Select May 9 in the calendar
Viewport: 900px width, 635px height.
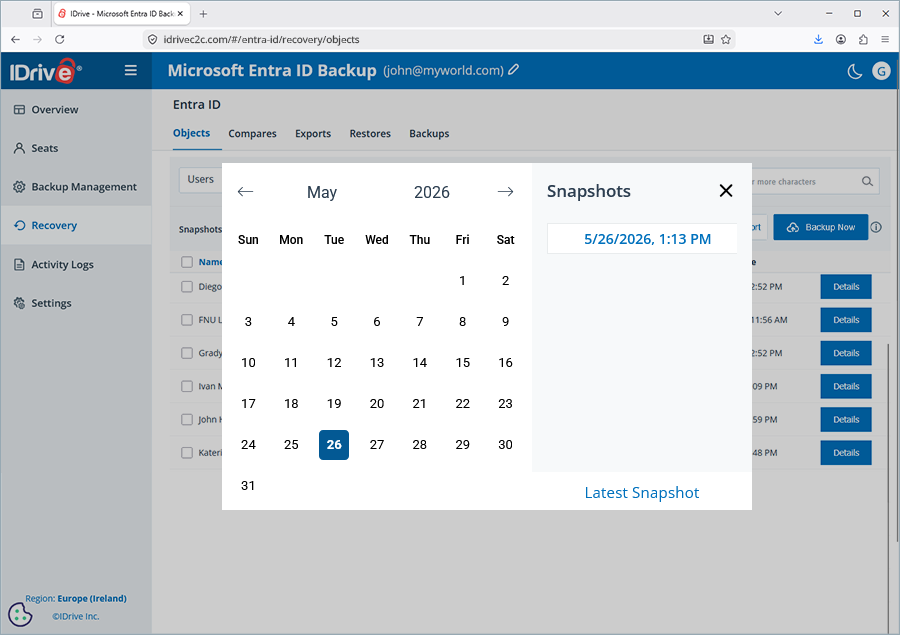click(x=505, y=322)
